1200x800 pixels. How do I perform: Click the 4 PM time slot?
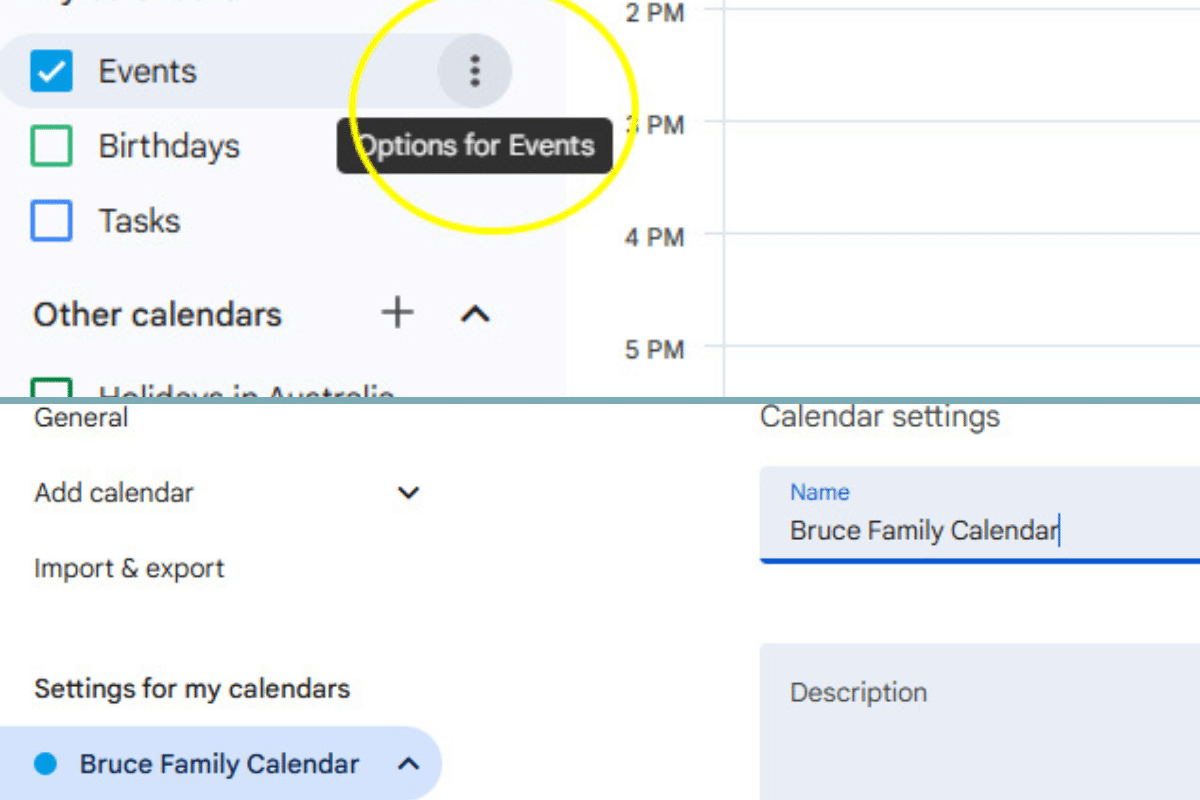point(950,290)
